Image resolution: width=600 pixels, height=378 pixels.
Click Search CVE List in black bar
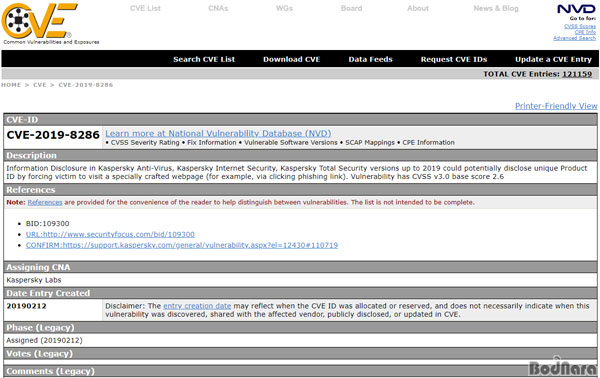pos(204,59)
